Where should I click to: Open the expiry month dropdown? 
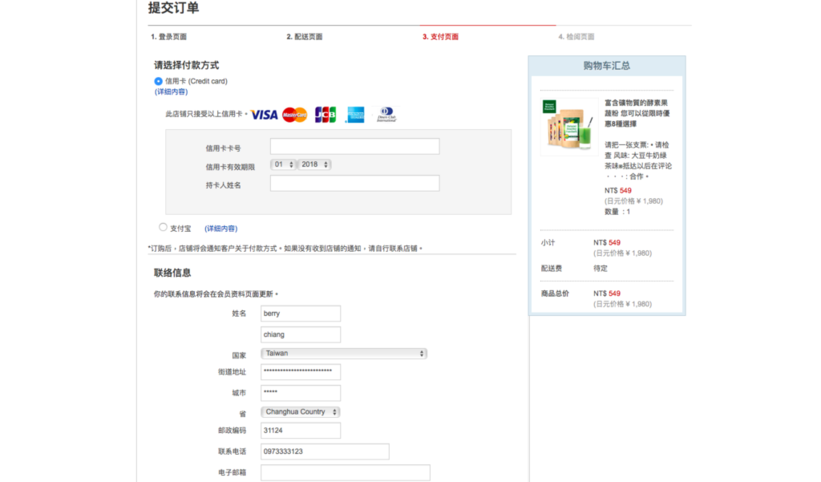[x=284, y=165]
